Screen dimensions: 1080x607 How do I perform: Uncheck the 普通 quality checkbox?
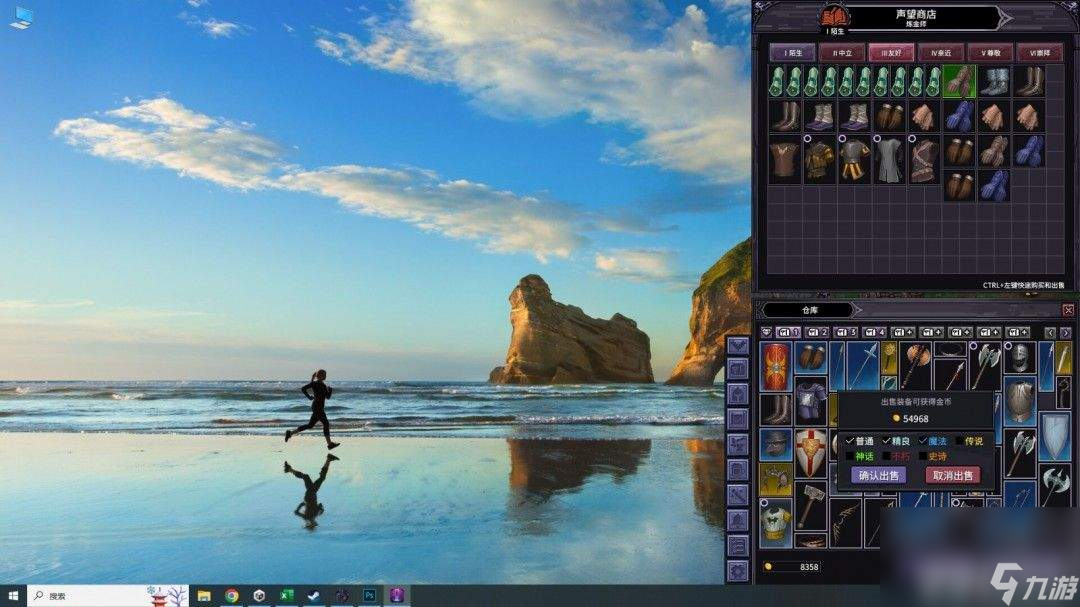(850, 441)
